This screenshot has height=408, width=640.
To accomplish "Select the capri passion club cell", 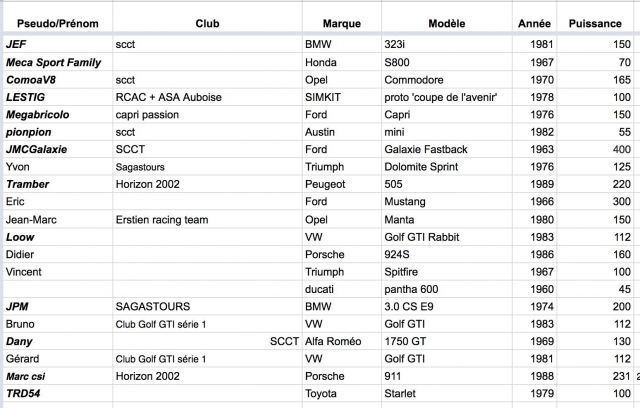I will pos(151,114).
